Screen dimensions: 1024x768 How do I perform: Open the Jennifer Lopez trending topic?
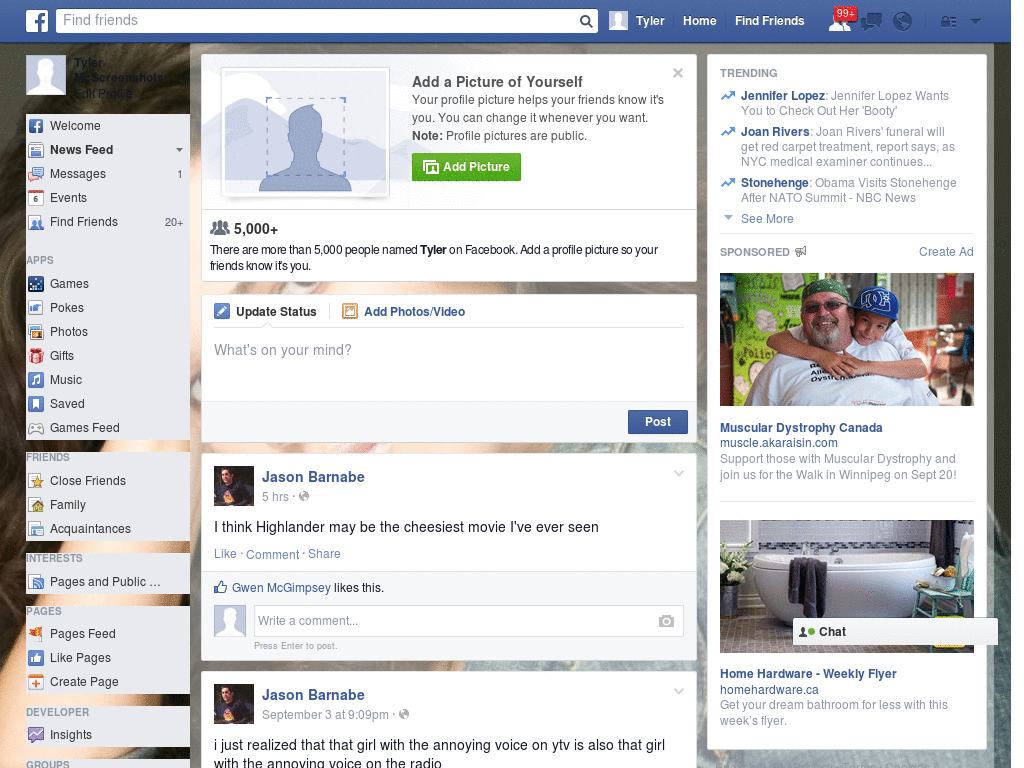pyautogui.click(x=782, y=96)
